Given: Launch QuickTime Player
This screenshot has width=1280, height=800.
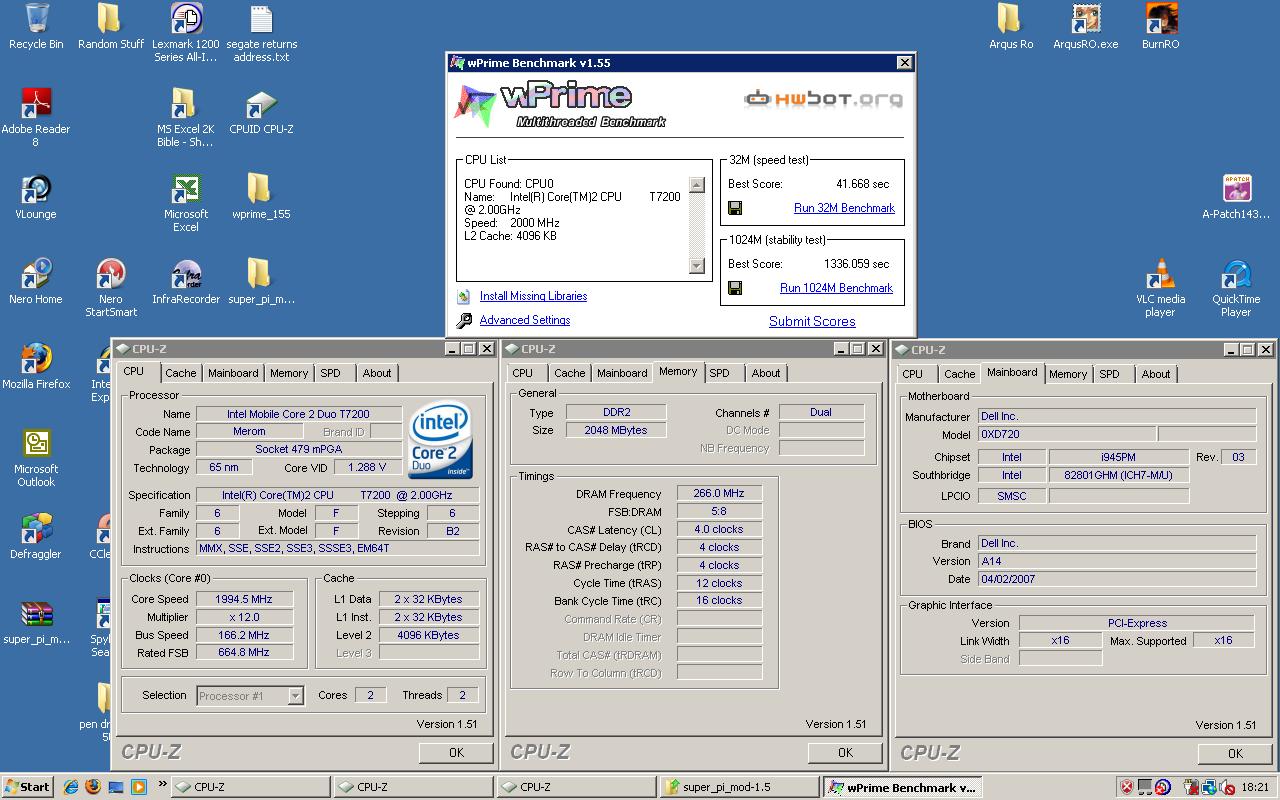Looking at the screenshot, I should click(1236, 288).
